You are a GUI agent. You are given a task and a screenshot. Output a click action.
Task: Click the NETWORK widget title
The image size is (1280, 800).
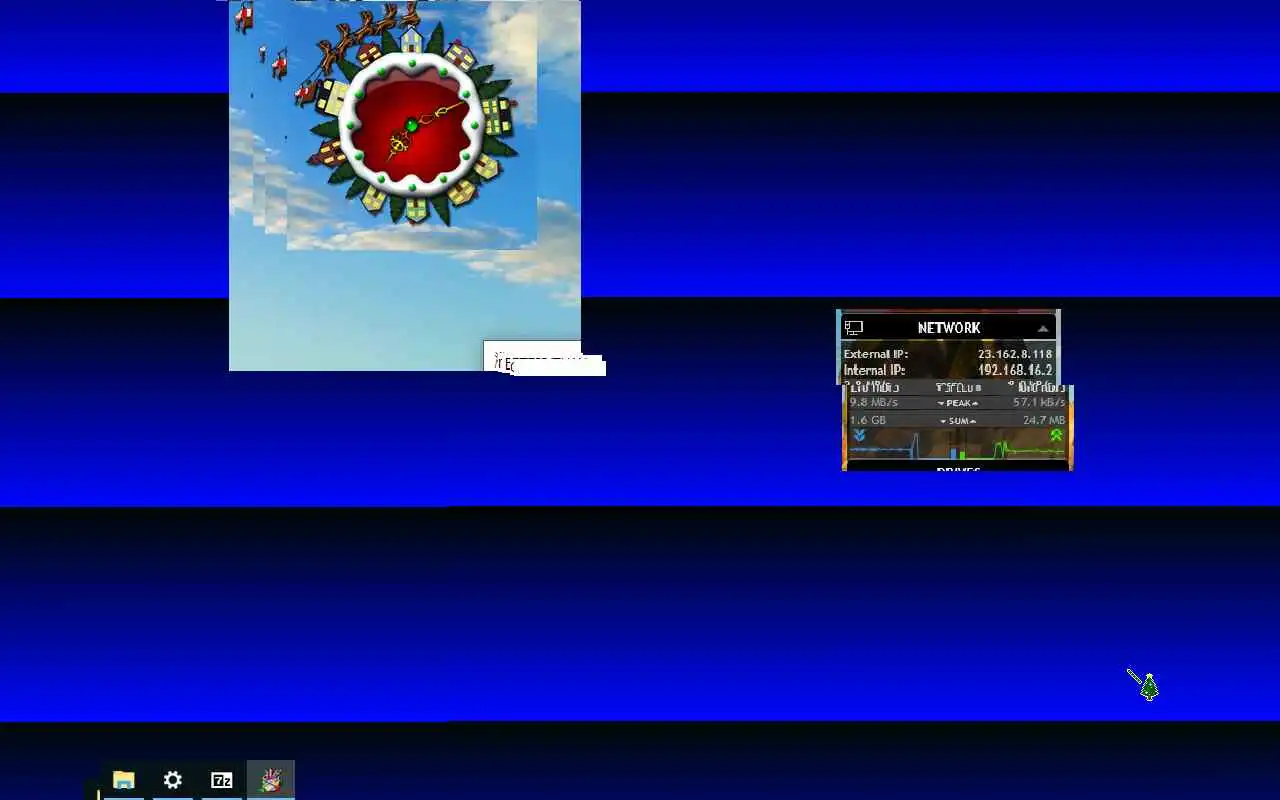(949, 328)
